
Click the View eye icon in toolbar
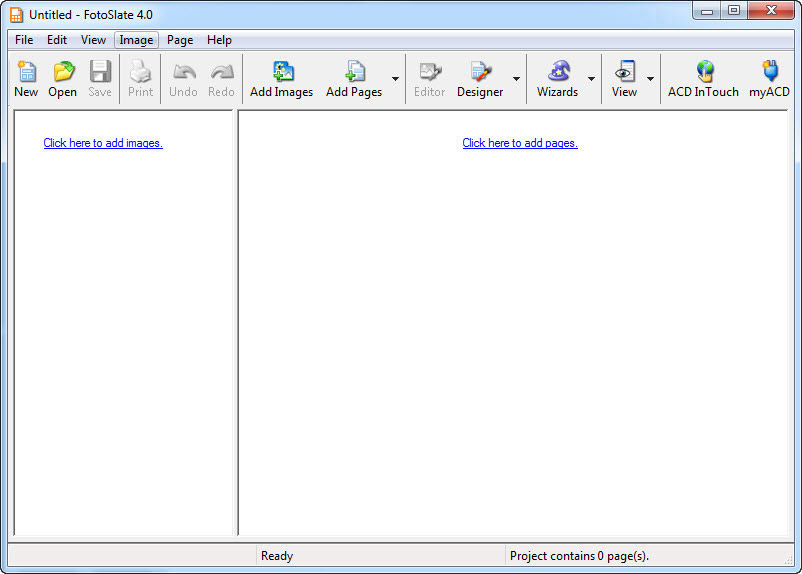tap(625, 72)
